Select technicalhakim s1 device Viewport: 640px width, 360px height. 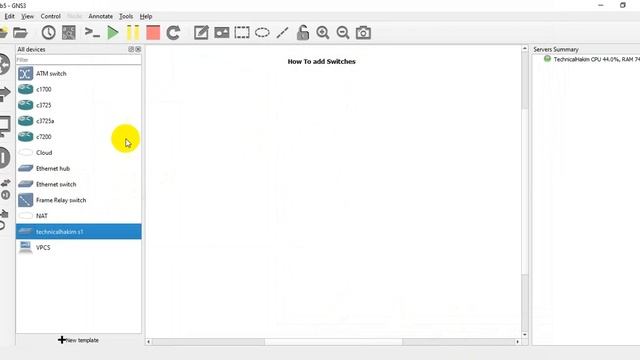(79, 231)
